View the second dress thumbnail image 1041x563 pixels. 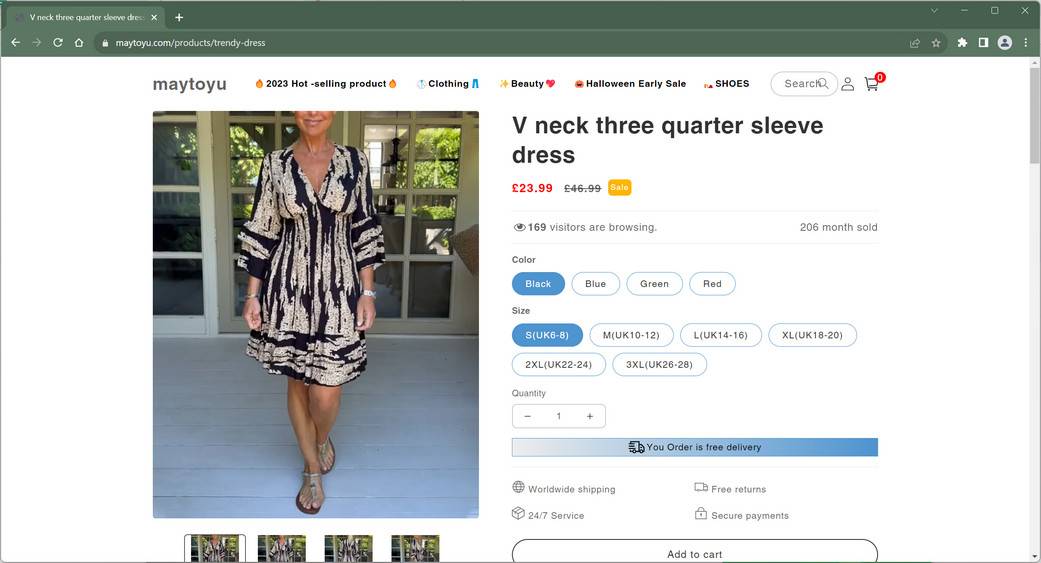pos(281,548)
